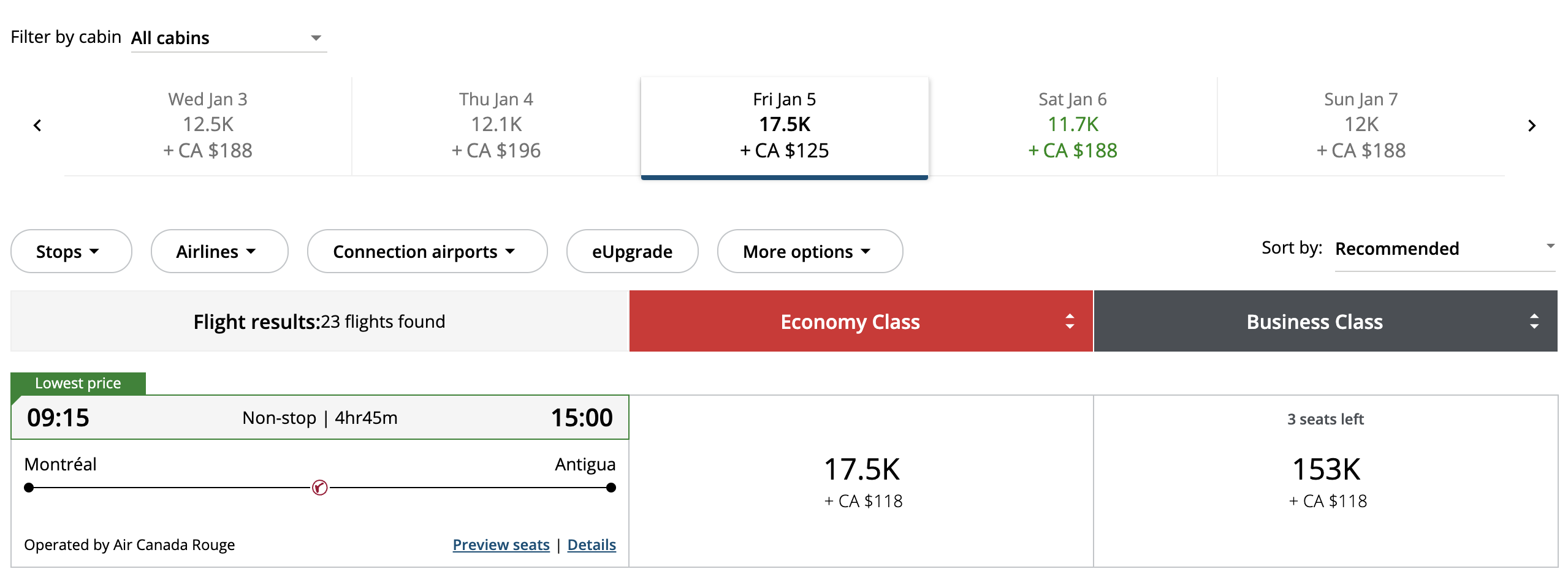1568x577 pixels.
Task: Advance to later dates with right chevron
Action: [1532, 126]
